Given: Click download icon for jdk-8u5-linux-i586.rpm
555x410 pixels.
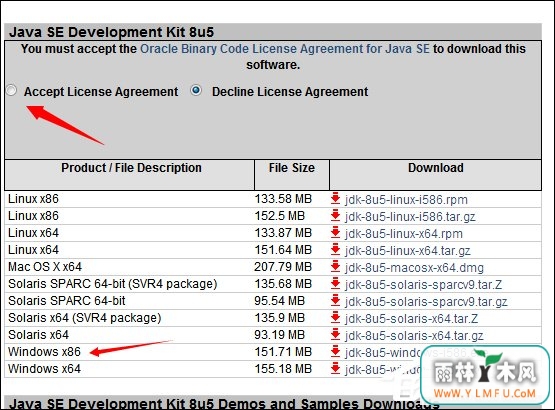Looking at the screenshot, I should tap(336, 199).
